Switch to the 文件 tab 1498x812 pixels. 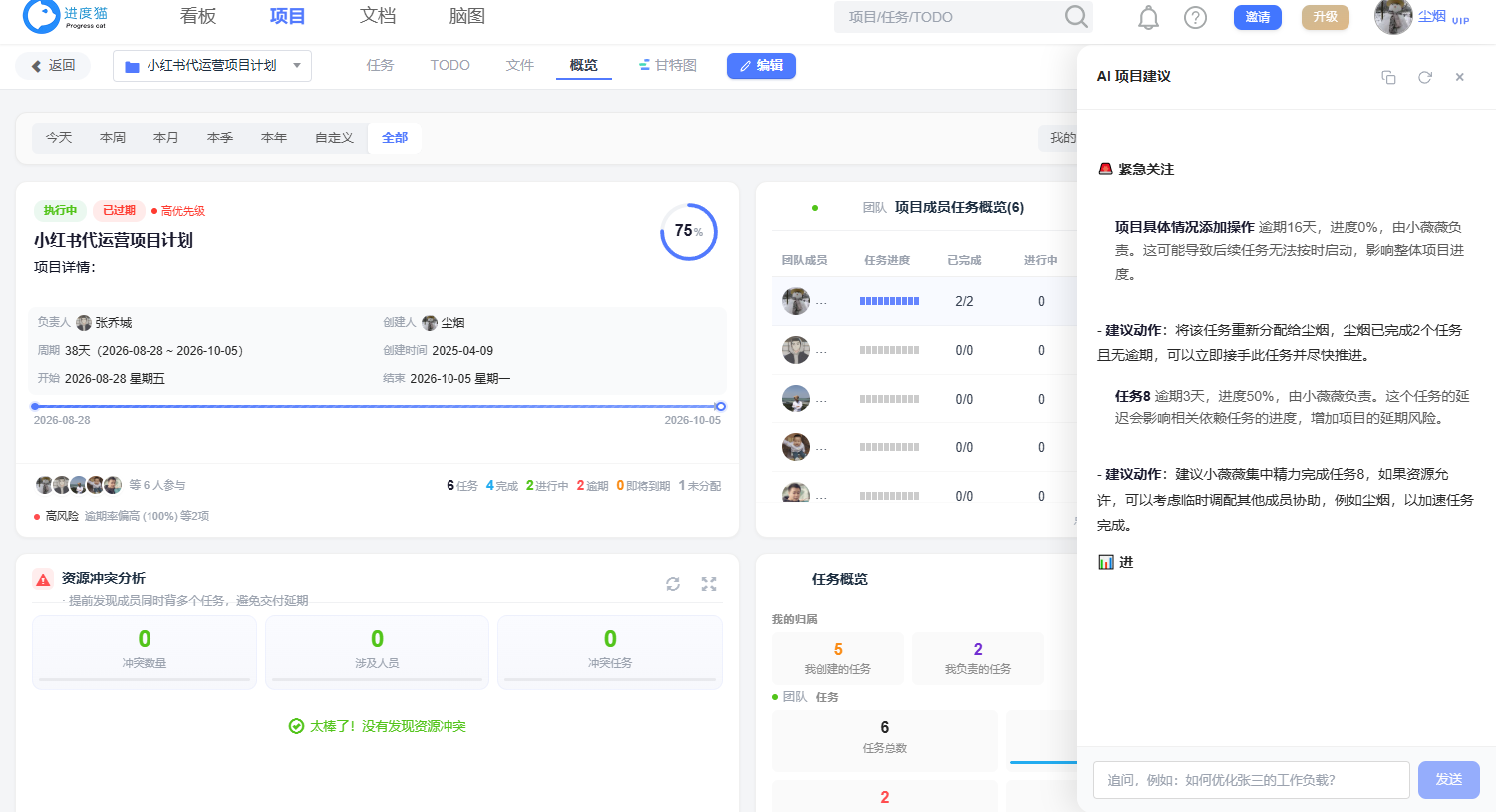(x=520, y=66)
